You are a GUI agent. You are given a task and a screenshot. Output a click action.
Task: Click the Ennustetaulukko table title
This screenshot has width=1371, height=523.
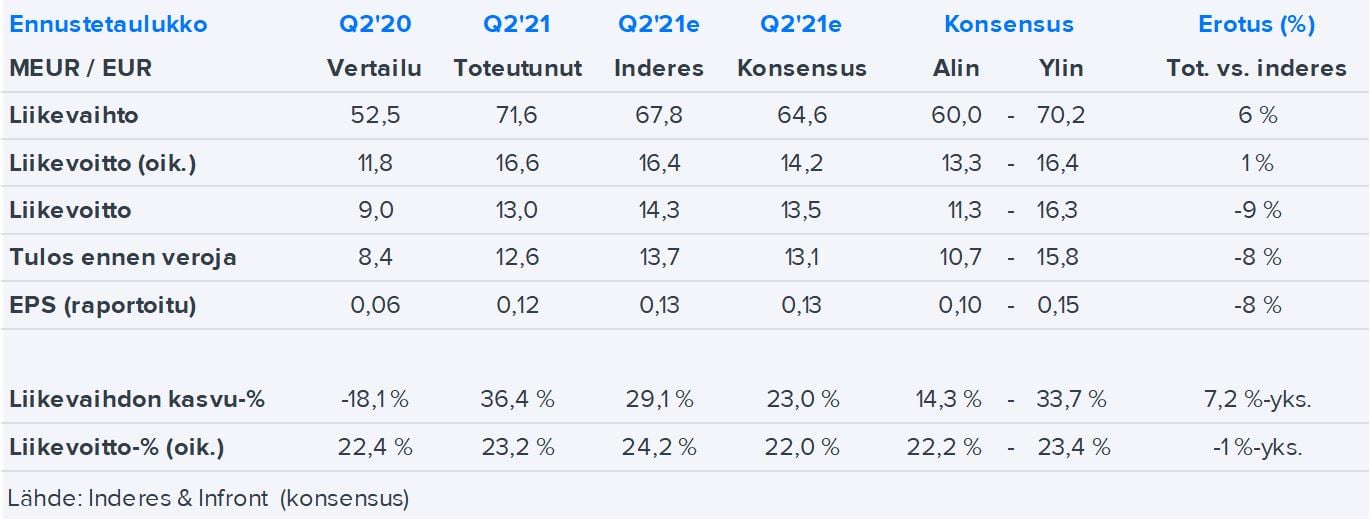tap(108, 24)
